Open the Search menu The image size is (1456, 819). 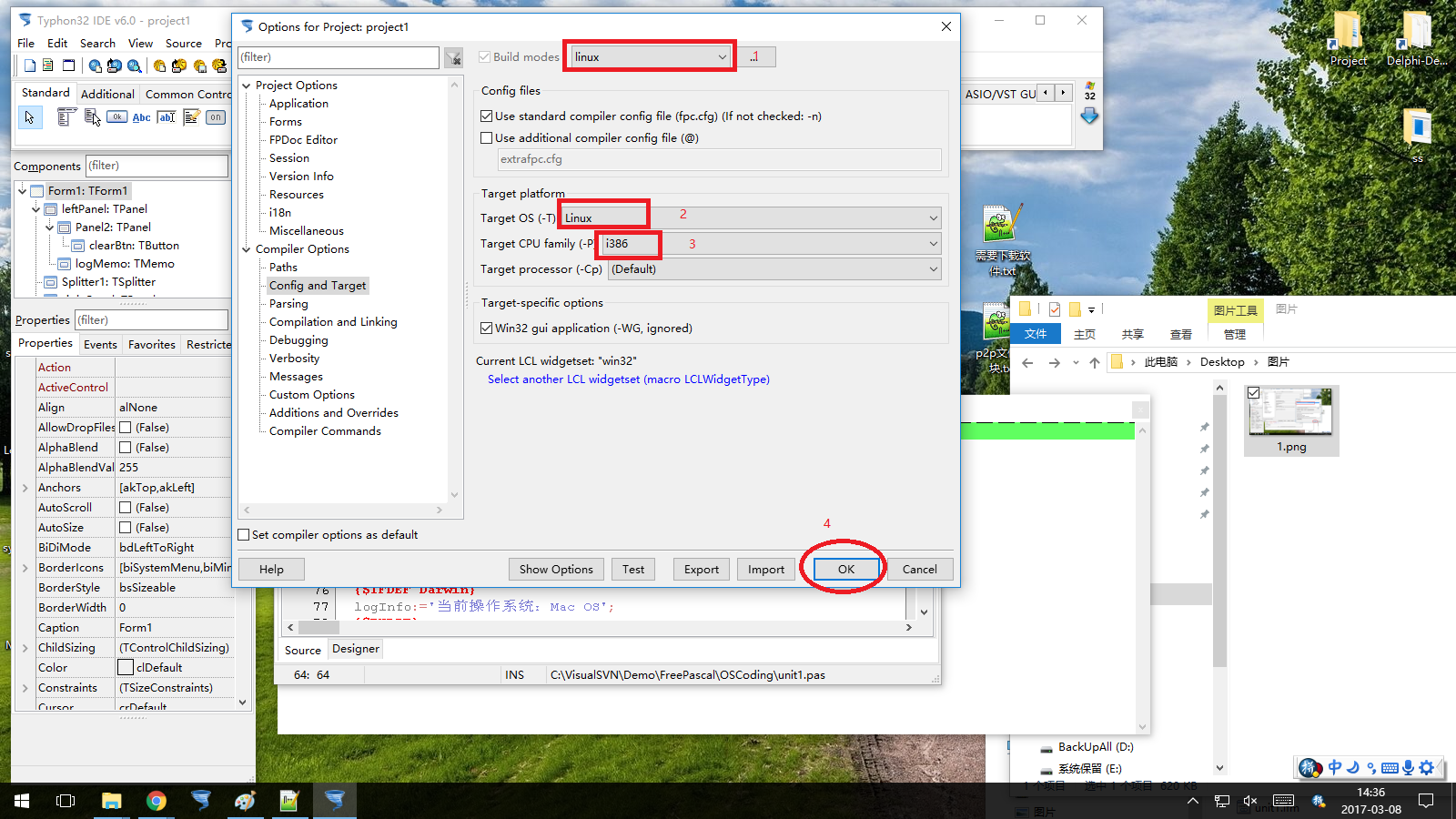click(x=97, y=44)
